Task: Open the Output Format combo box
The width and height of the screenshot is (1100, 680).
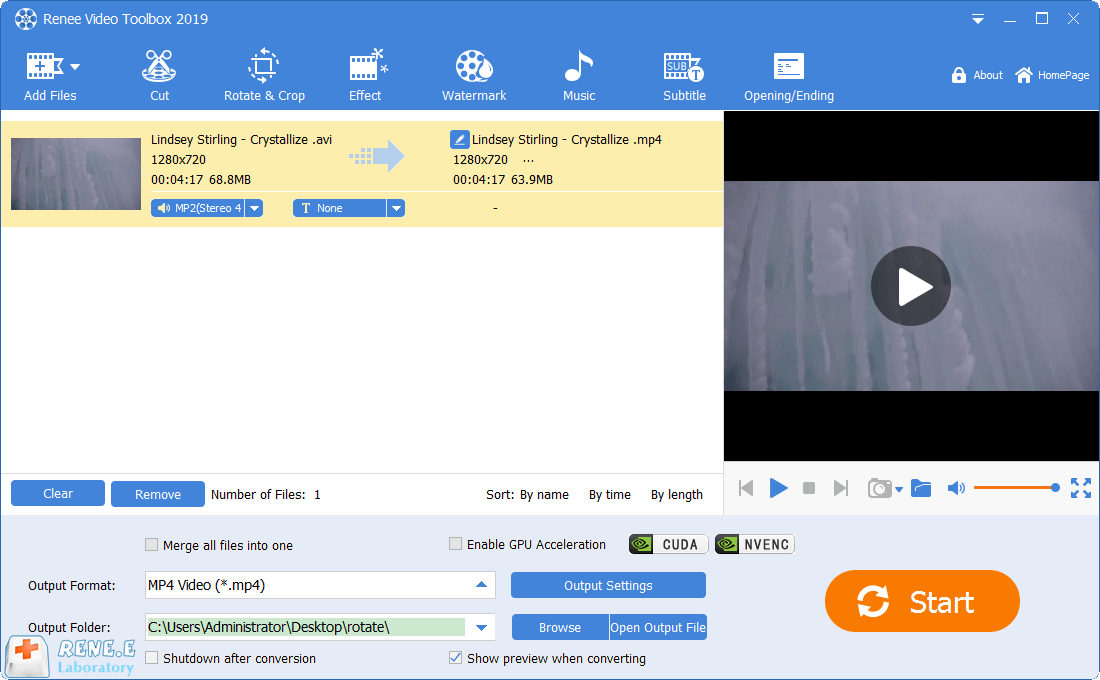Action: (320, 585)
